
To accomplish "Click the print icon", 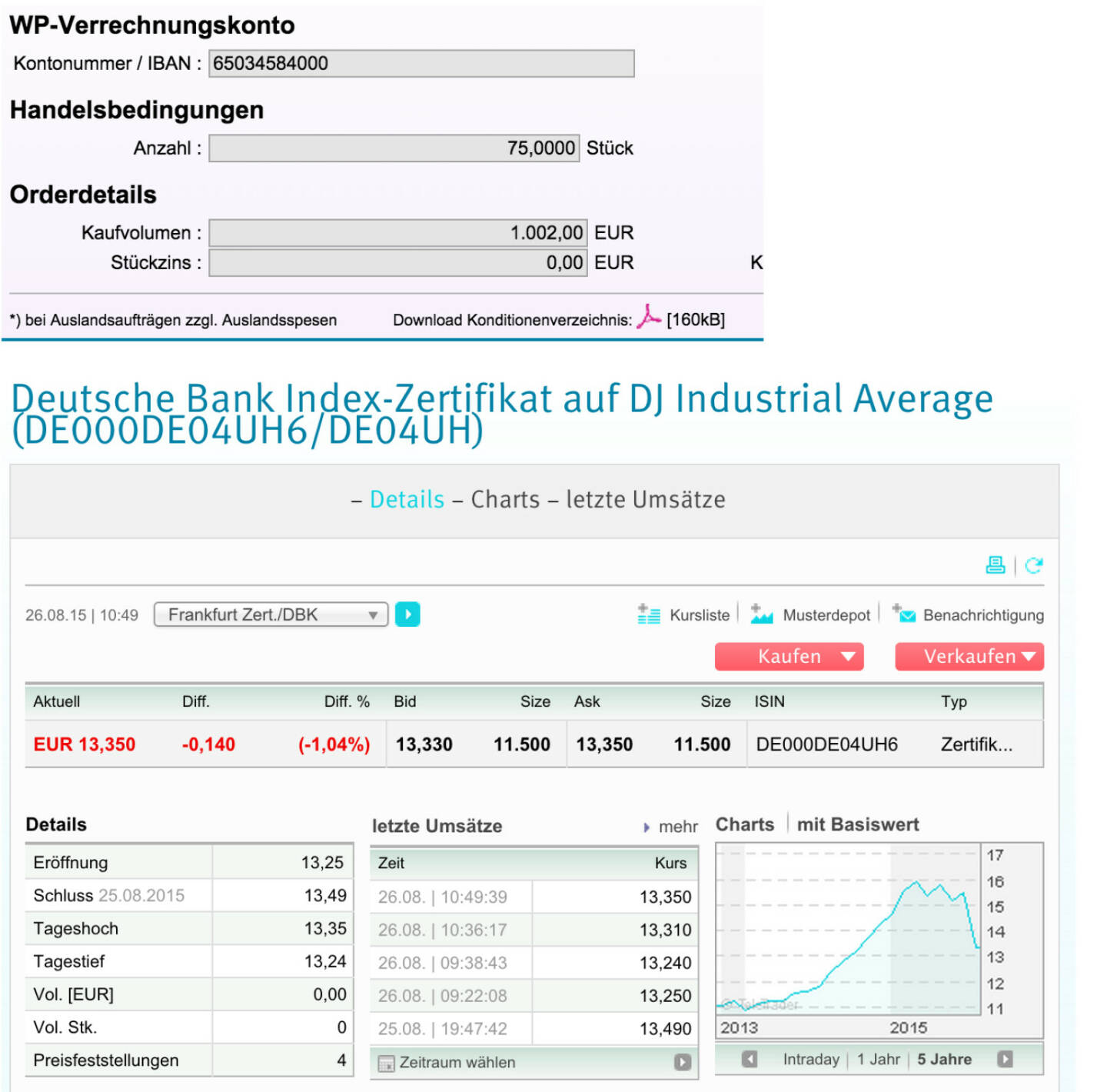I will click(x=995, y=565).
